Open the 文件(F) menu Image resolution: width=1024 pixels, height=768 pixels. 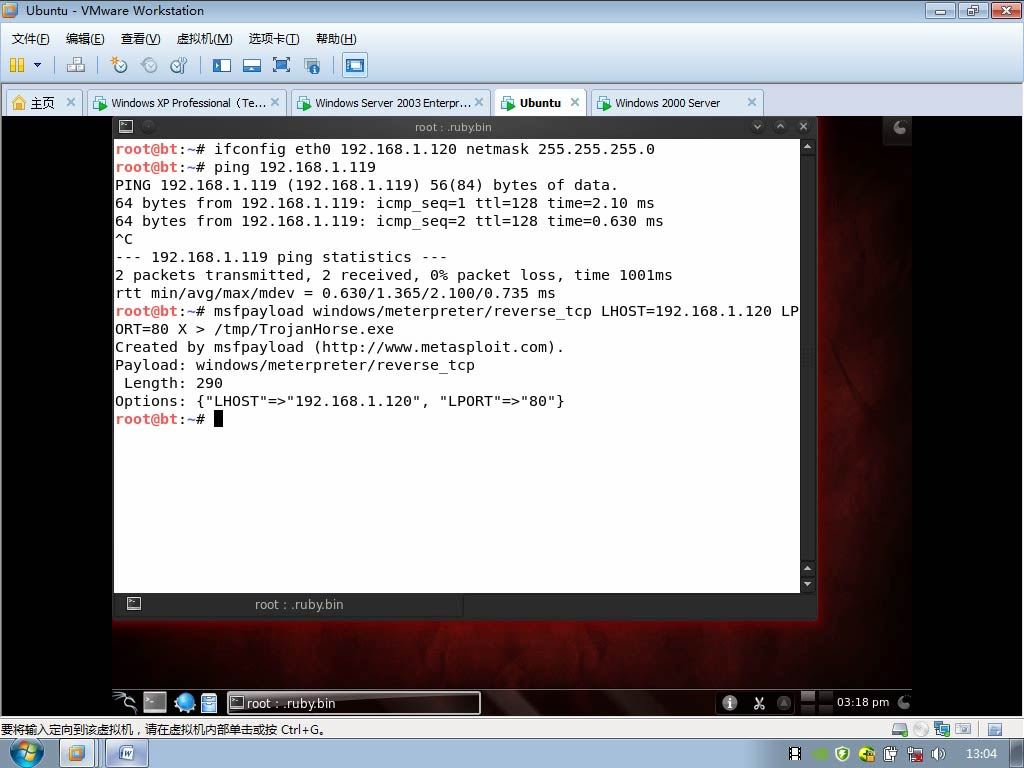click(30, 39)
